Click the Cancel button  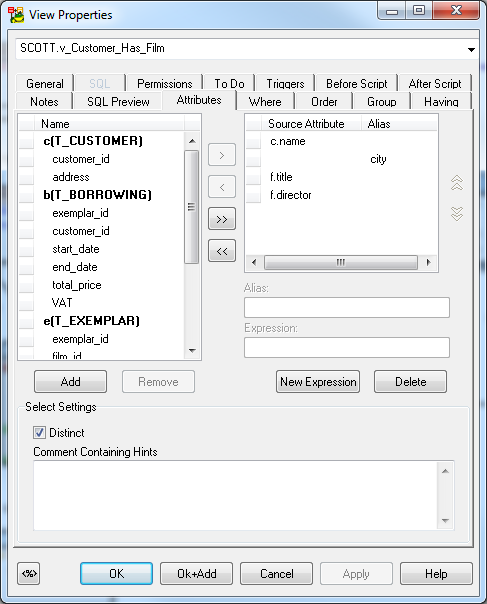(x=276, y=574)
